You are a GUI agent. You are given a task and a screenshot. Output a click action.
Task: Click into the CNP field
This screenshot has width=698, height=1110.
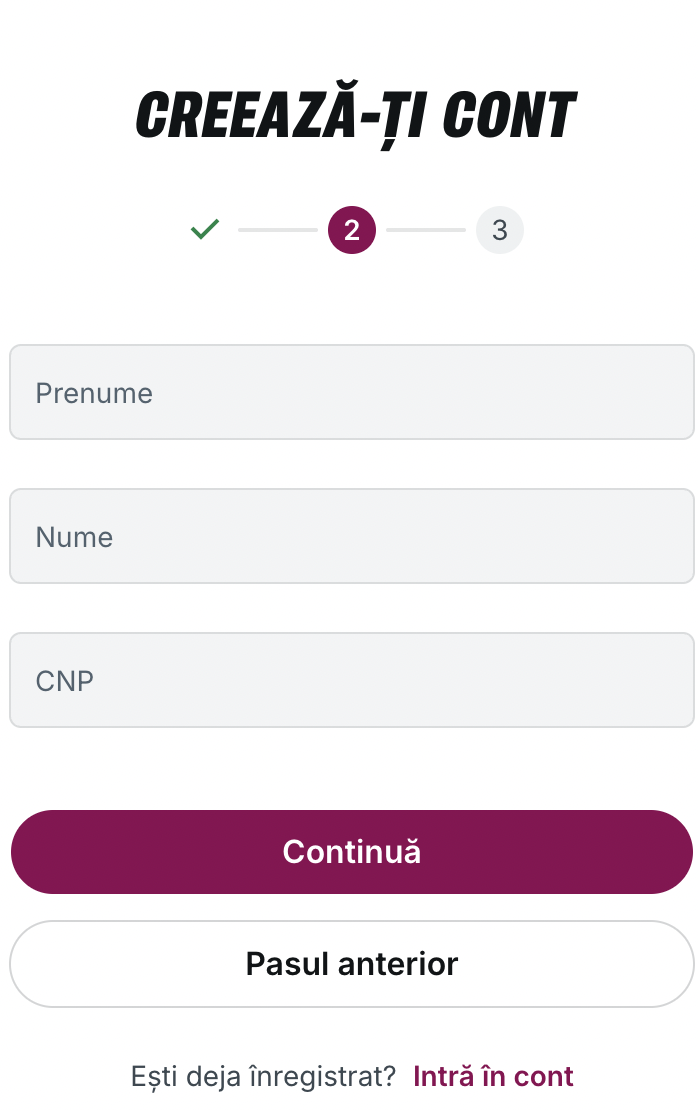coord(352,680)
